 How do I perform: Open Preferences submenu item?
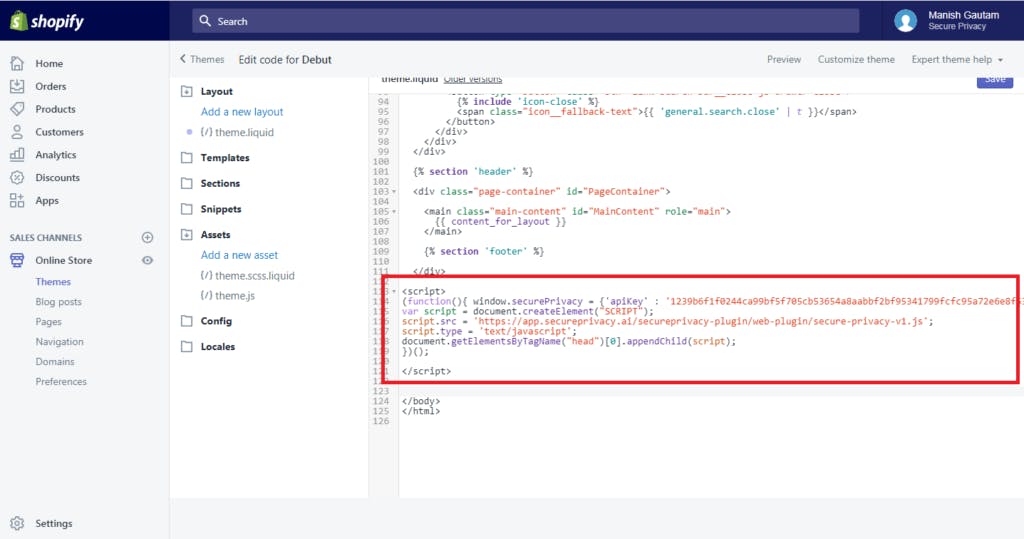pyautogui.click(x=61, y=382)
